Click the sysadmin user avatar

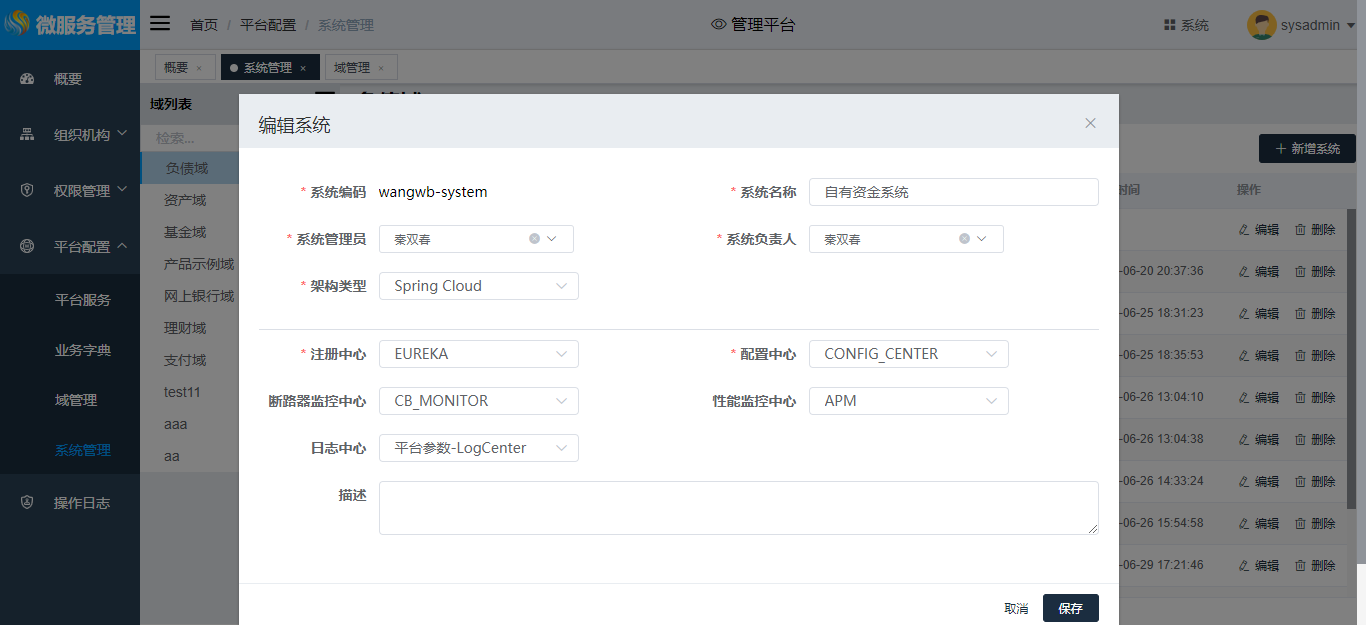1261,25
